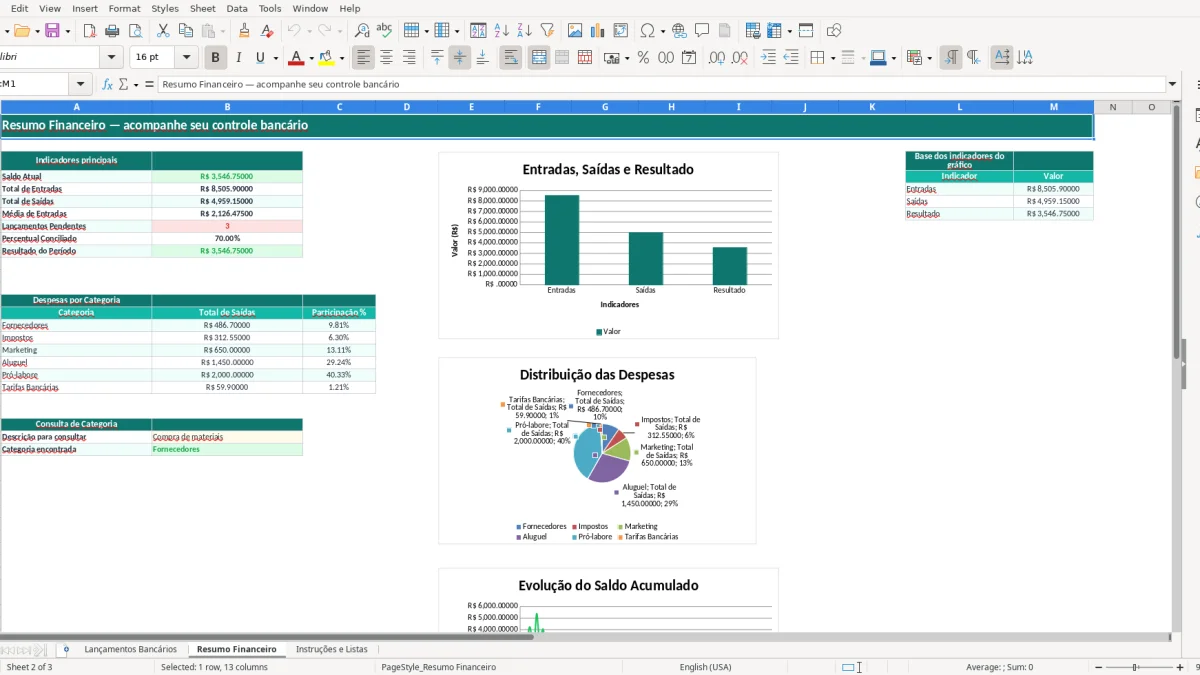Open the font name dropdown arrow

coord(112,58)
